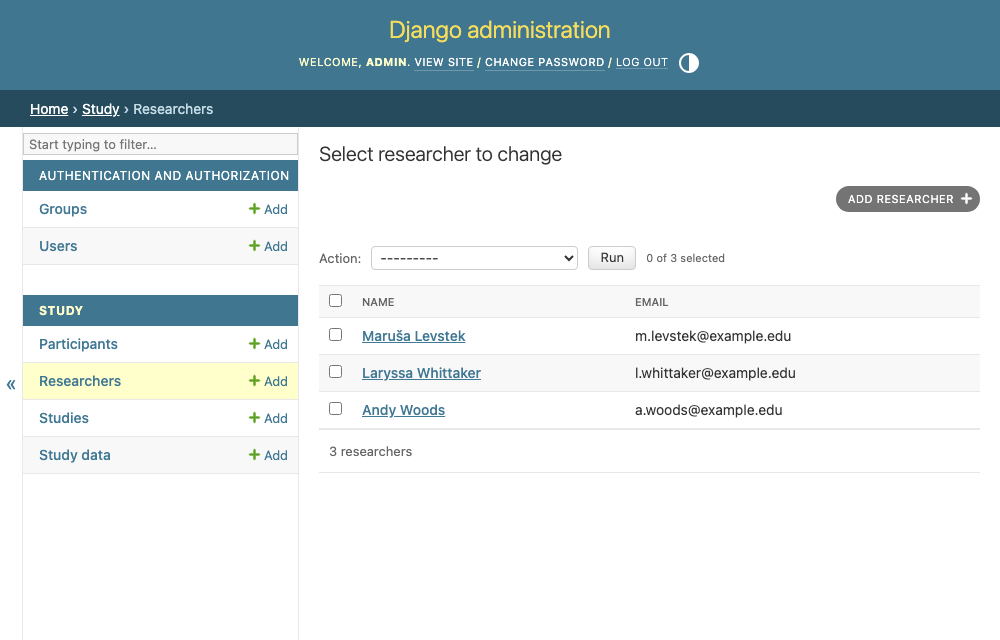Open the Change Password link
This screenshot has height=640, width=1000.
pos(545,62)
